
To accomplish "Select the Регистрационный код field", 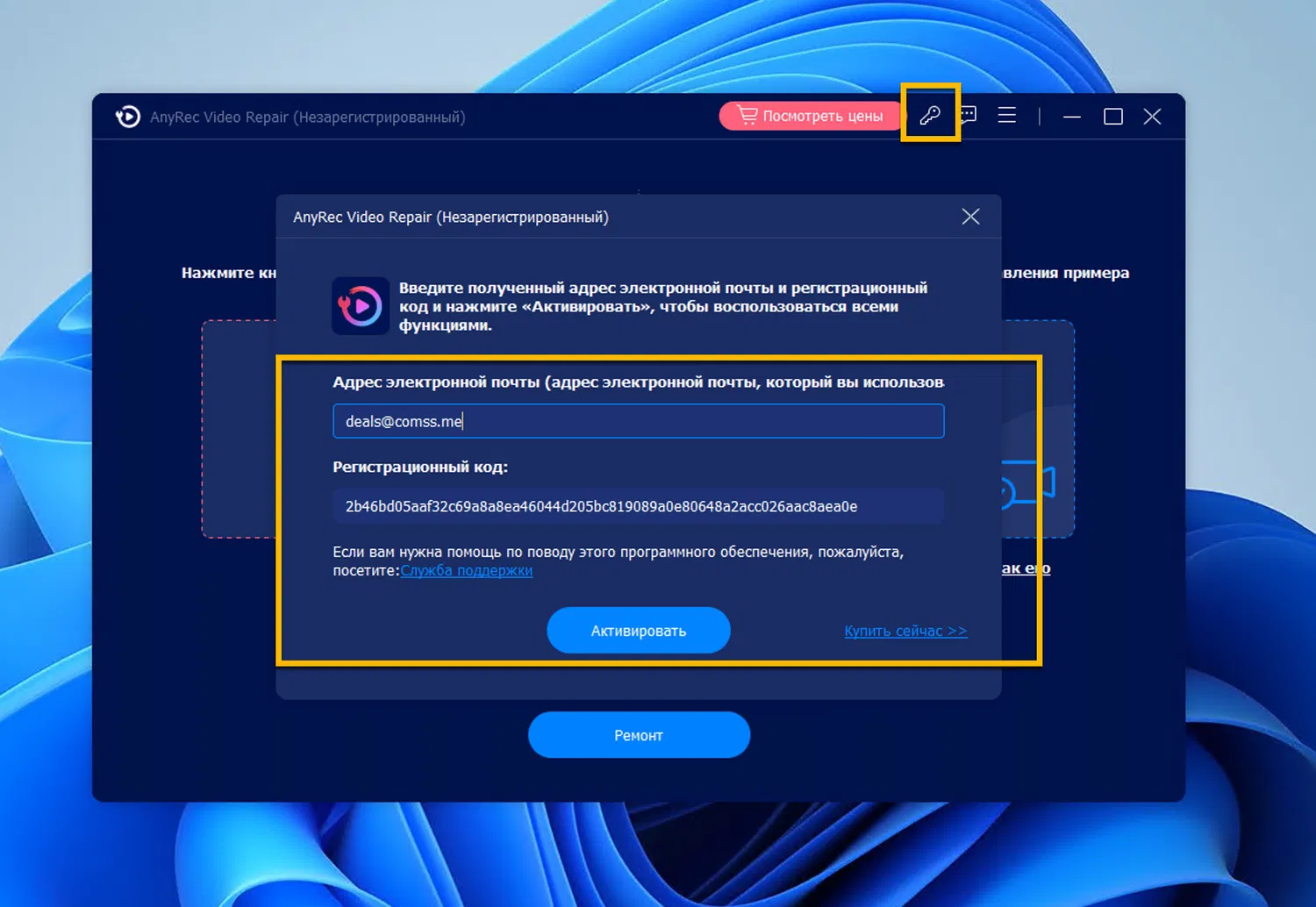I will click(638, 506).
